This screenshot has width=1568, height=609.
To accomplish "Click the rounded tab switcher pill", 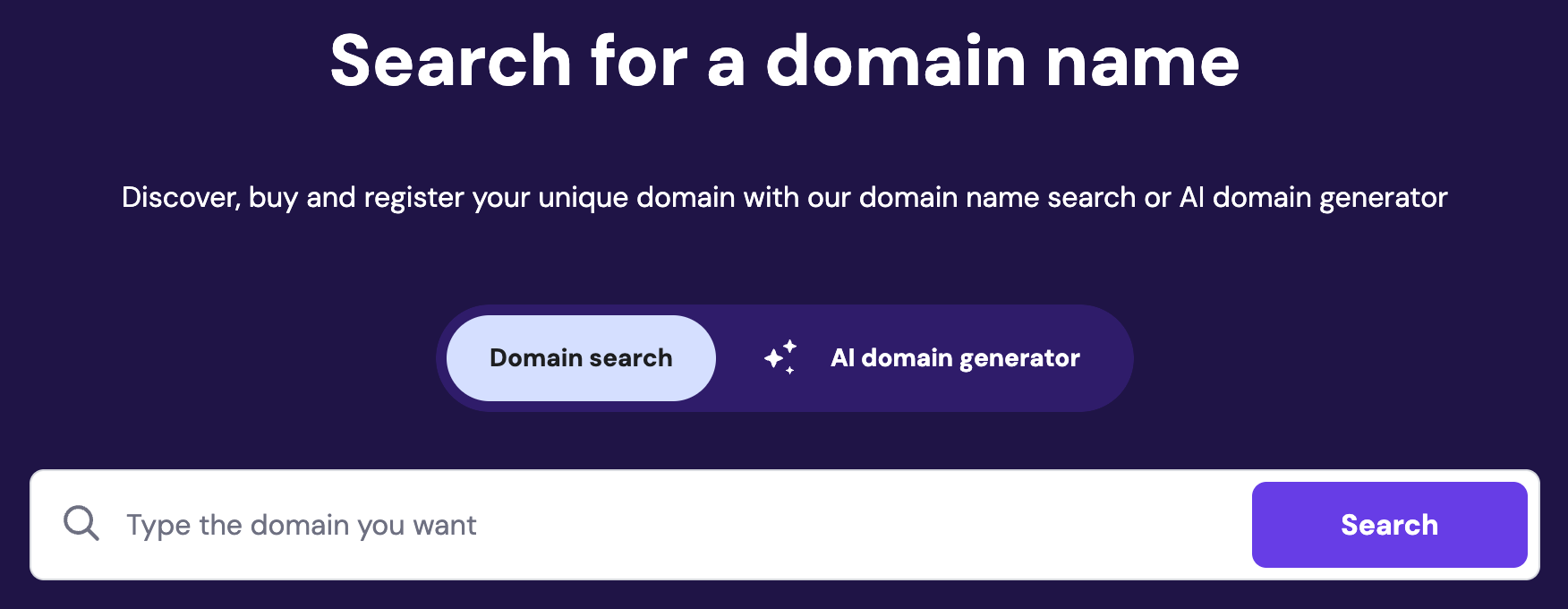I will tap(788, 357).
